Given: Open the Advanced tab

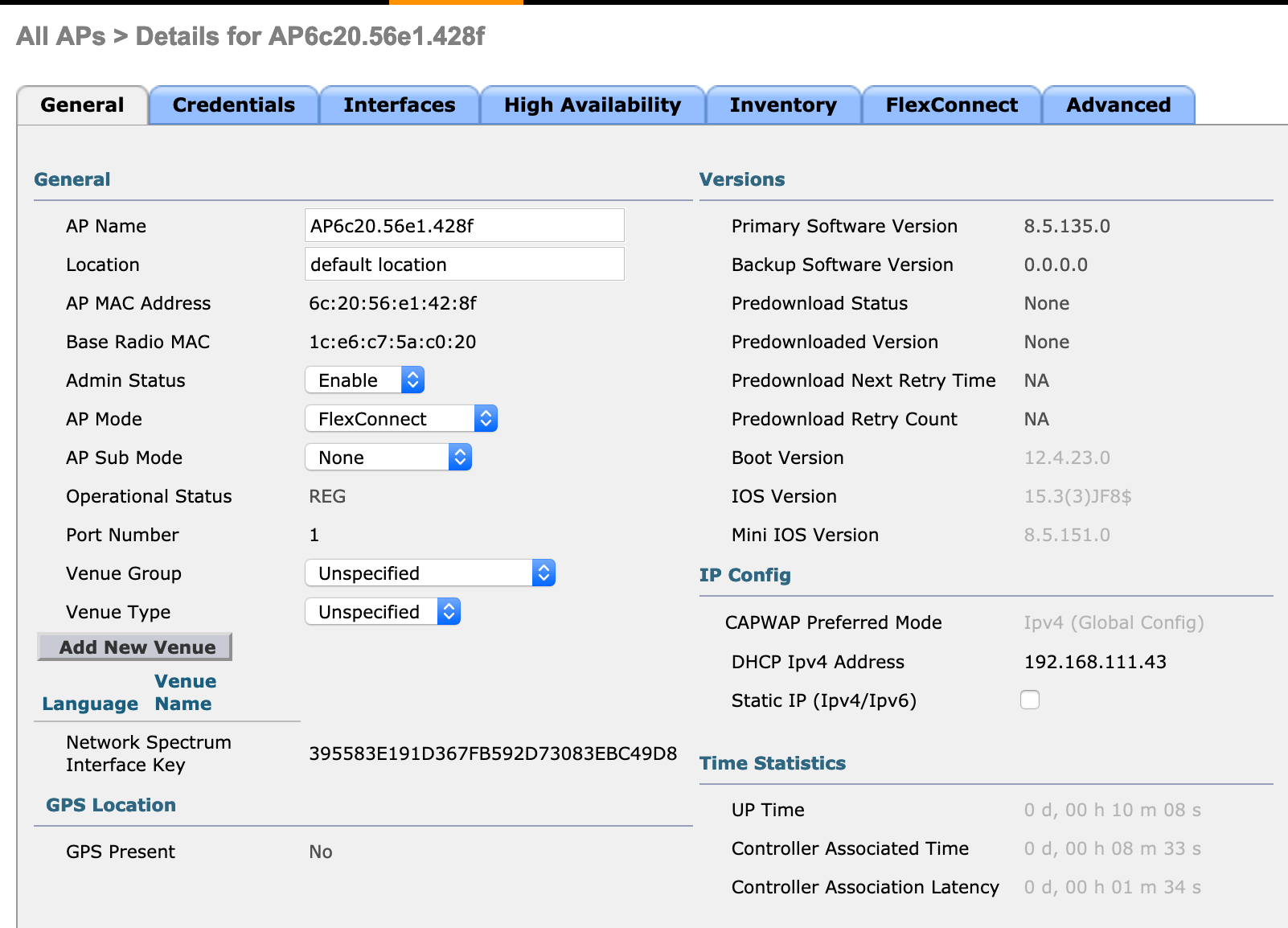Looking at the screenshot, I should pos(1118,105).
